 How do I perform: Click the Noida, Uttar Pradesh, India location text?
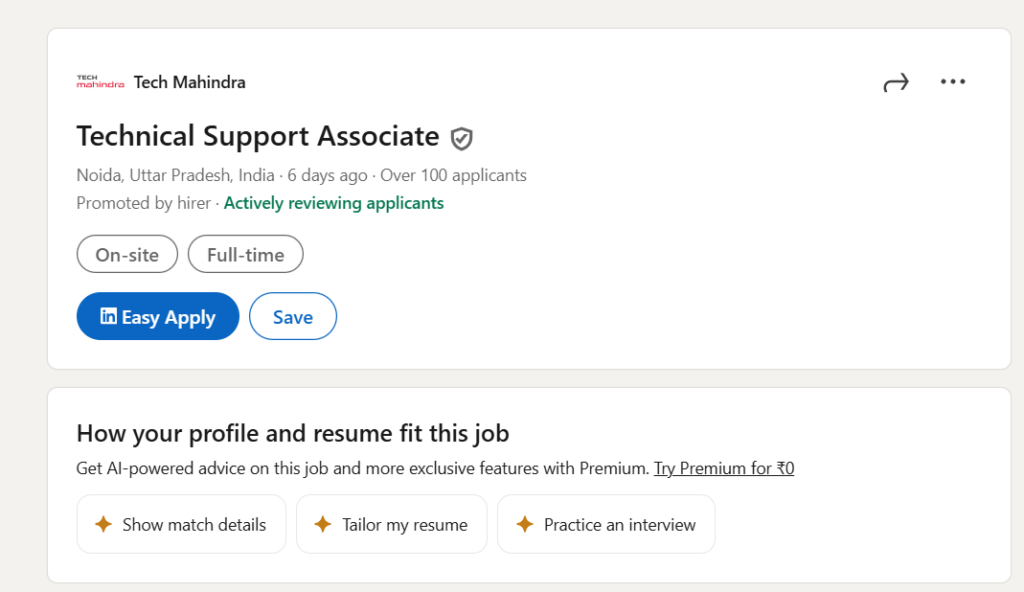(175, 175)
